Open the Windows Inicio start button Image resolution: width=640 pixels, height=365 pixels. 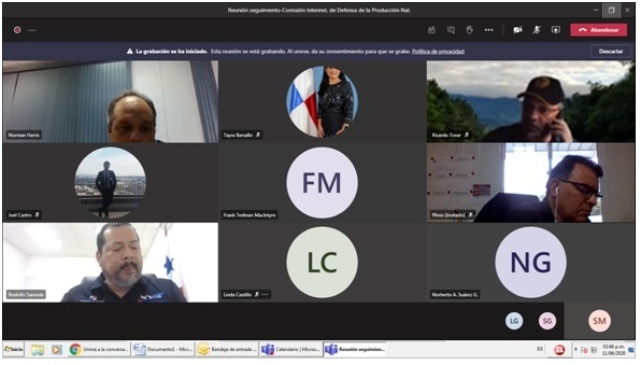coord(13,349)
